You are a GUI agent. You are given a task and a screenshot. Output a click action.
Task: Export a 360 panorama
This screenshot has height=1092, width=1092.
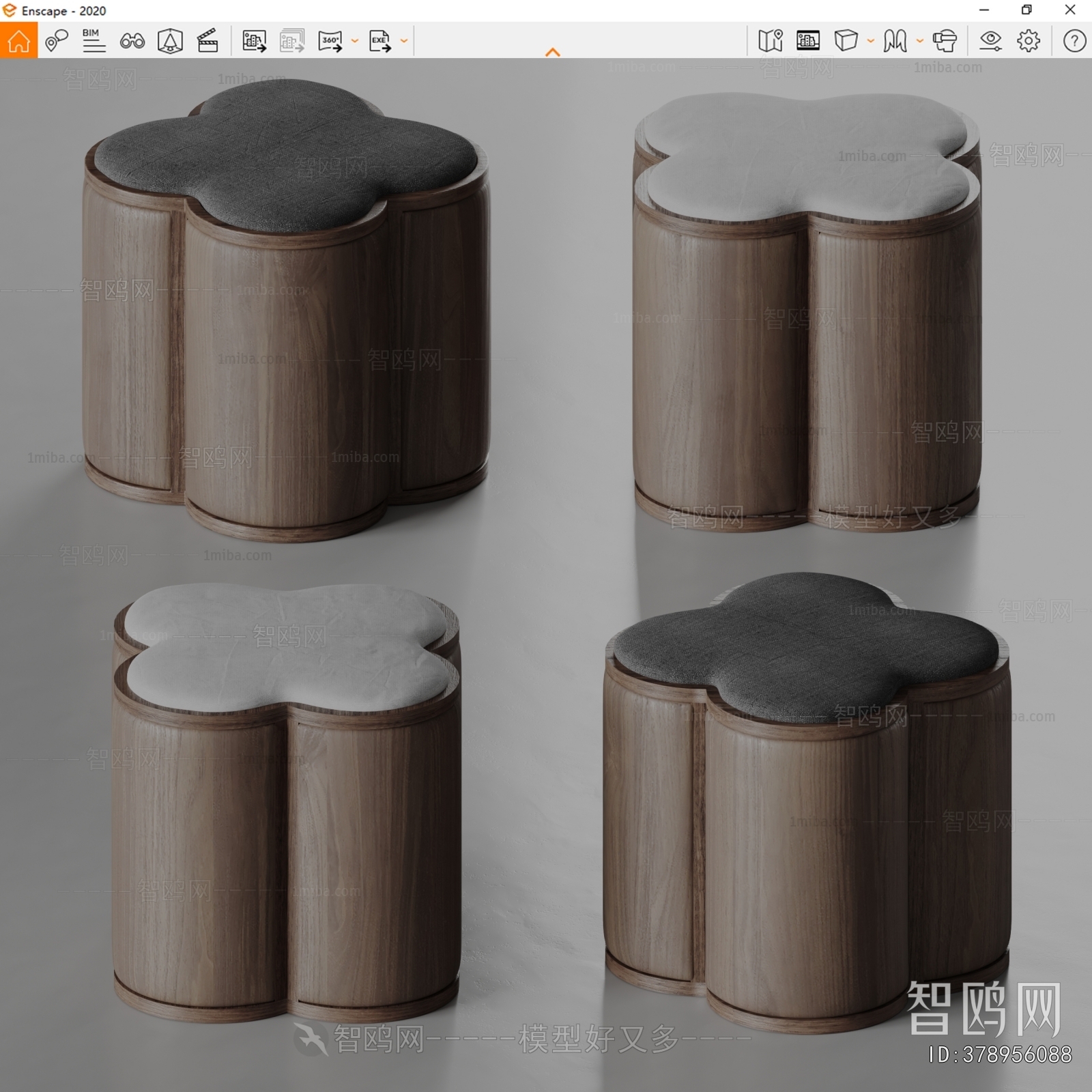(331, 41)
